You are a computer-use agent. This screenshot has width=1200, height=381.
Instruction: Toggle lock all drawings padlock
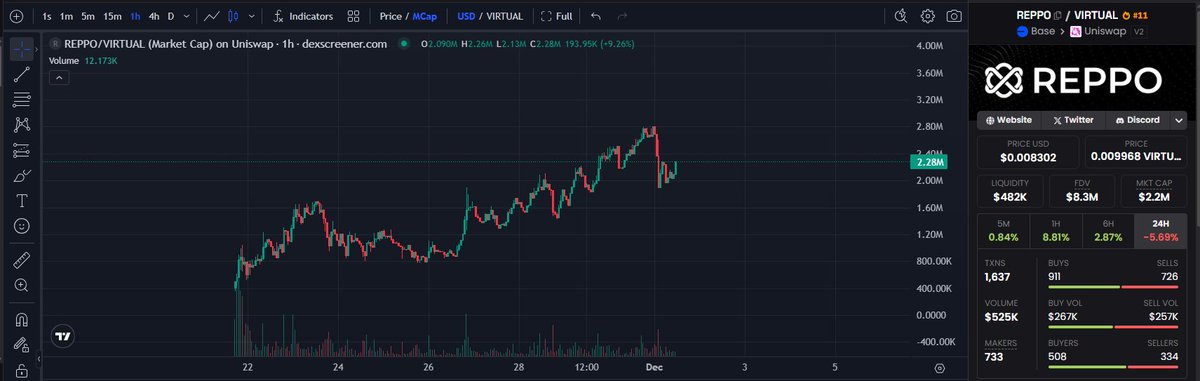pos(22,371)
